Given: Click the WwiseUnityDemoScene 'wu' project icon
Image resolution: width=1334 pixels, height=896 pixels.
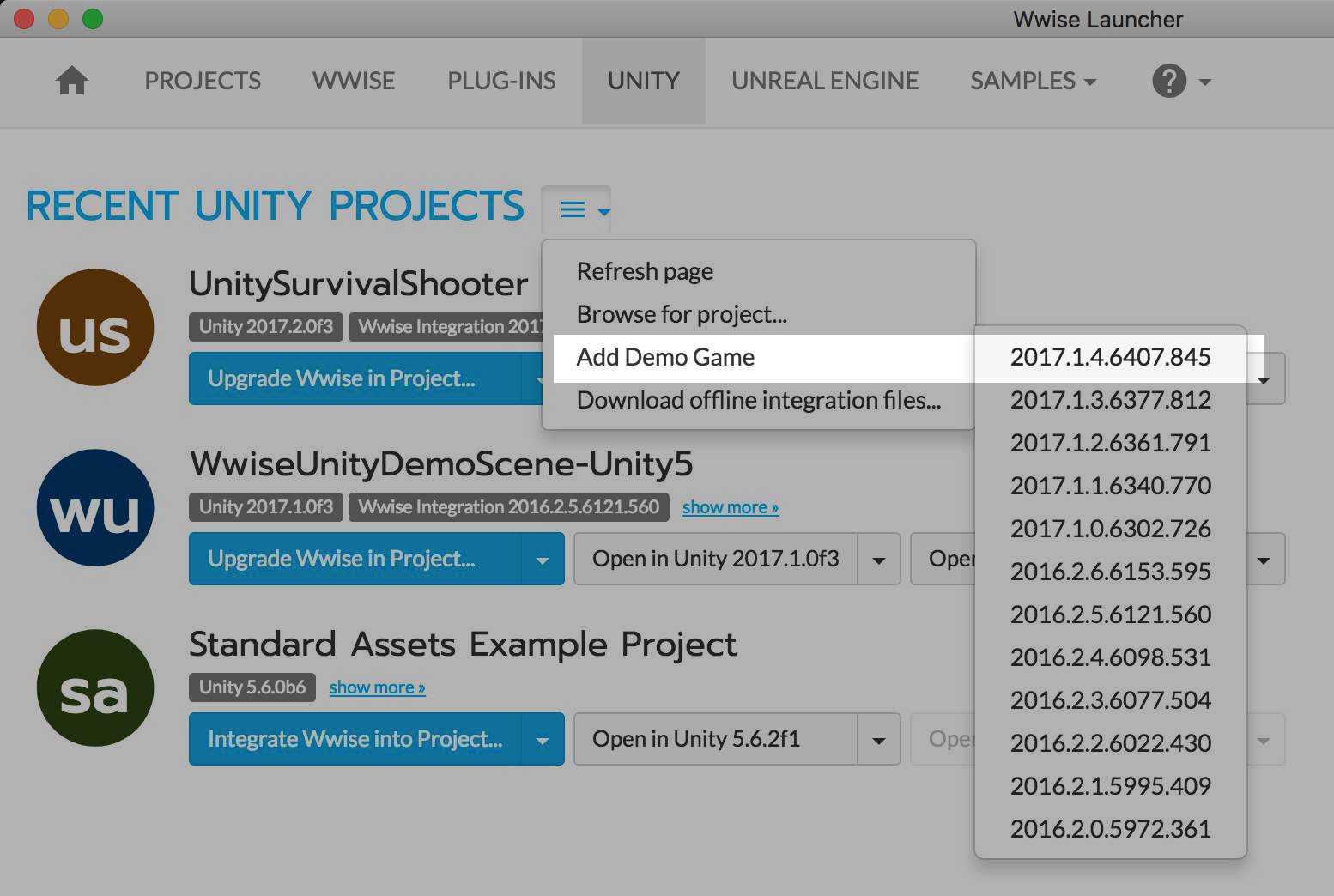Looking at the screenshot, I should pos(95,507).
